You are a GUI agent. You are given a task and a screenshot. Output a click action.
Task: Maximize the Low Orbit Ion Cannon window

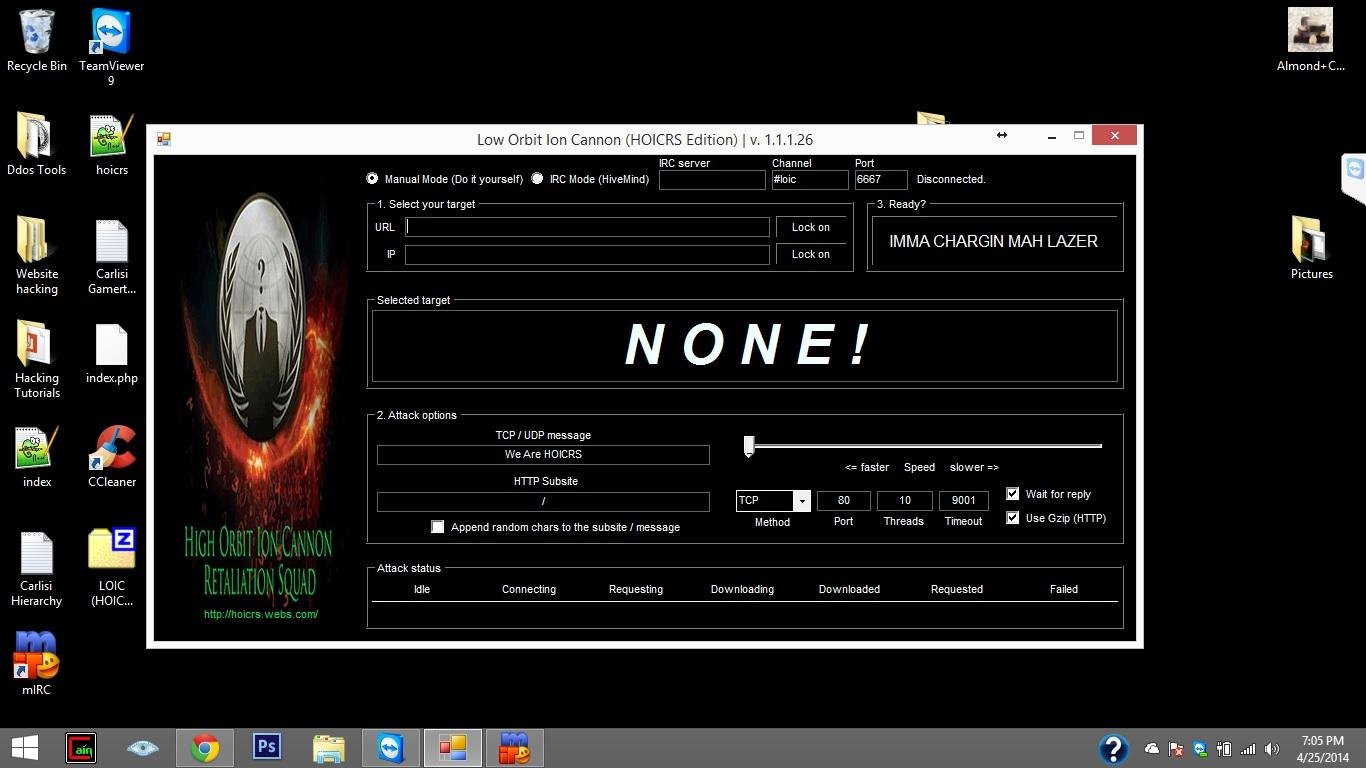click(x=1079, y=136)
